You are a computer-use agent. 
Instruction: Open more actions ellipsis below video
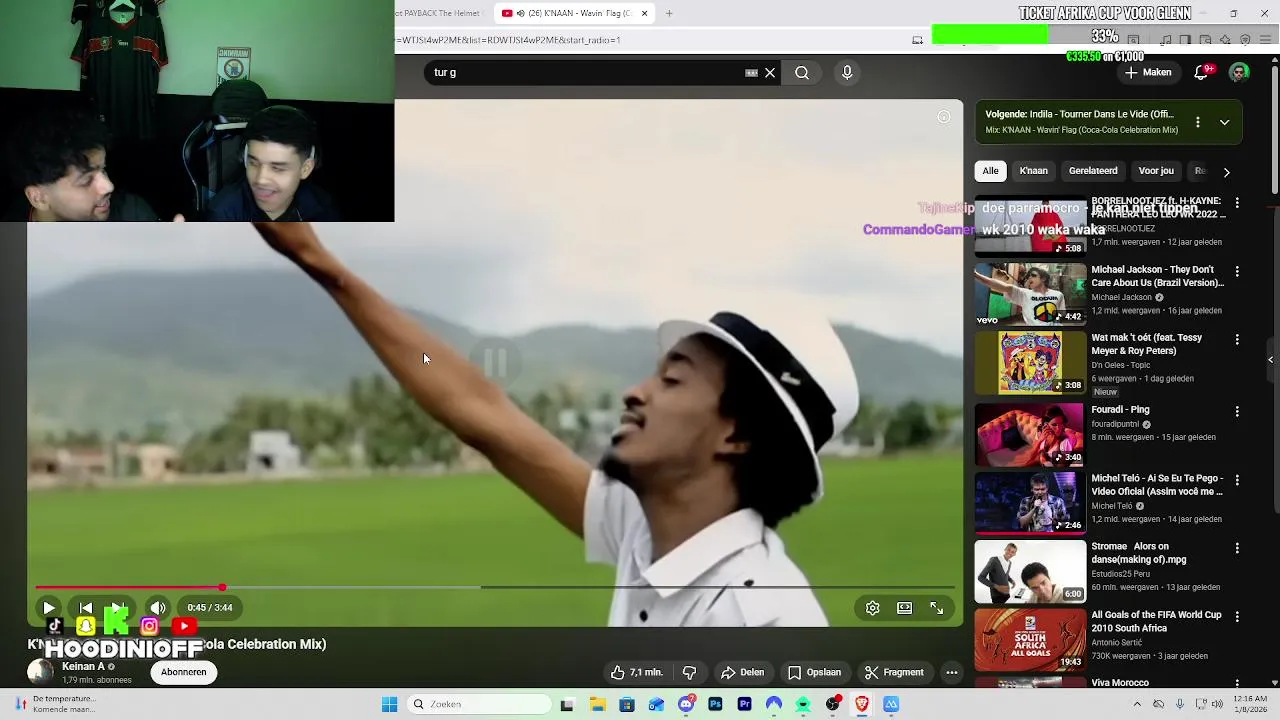tap(951, 672)
